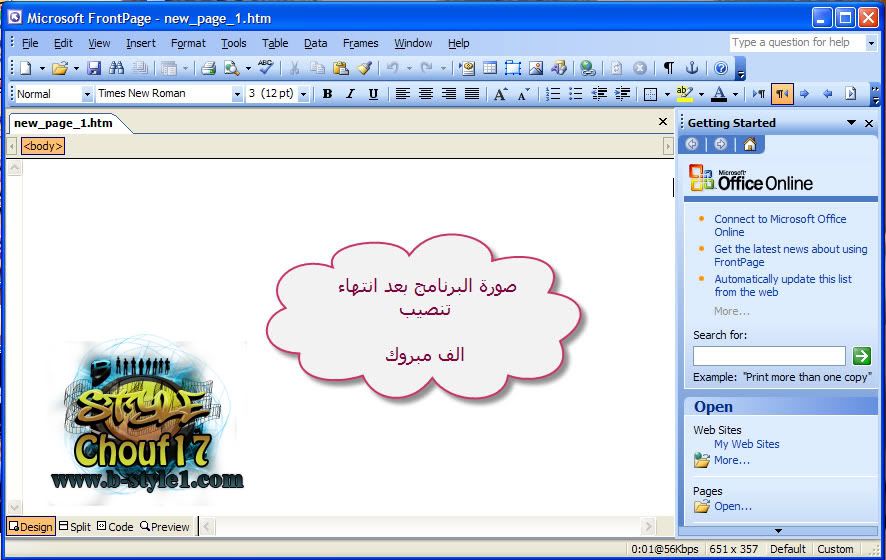
Task: Toggle Underline formatting
Action: [x=373, y=94]
